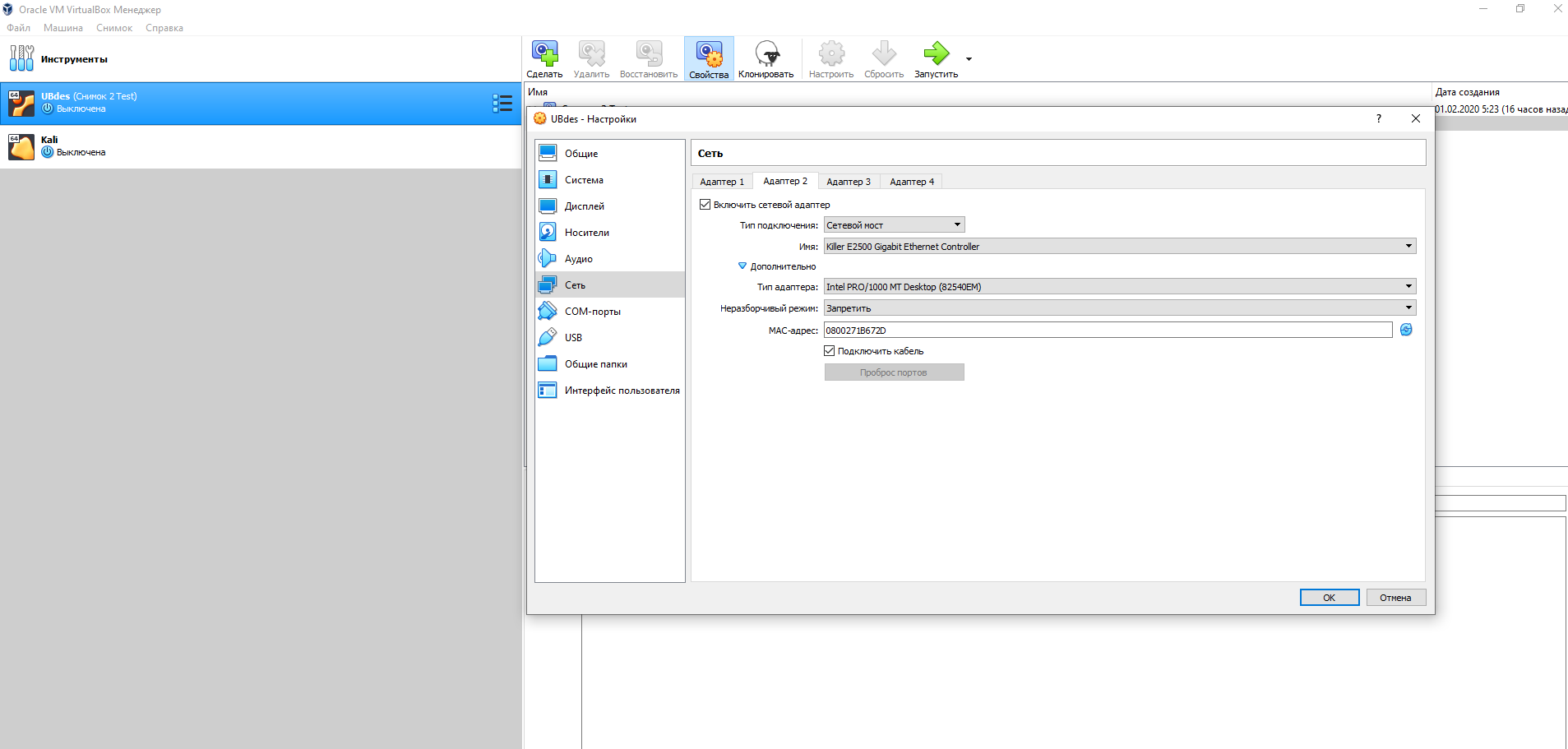Open the Аудио settings category
This screenshot has width=1568, height=749.
tap(610, 259)
